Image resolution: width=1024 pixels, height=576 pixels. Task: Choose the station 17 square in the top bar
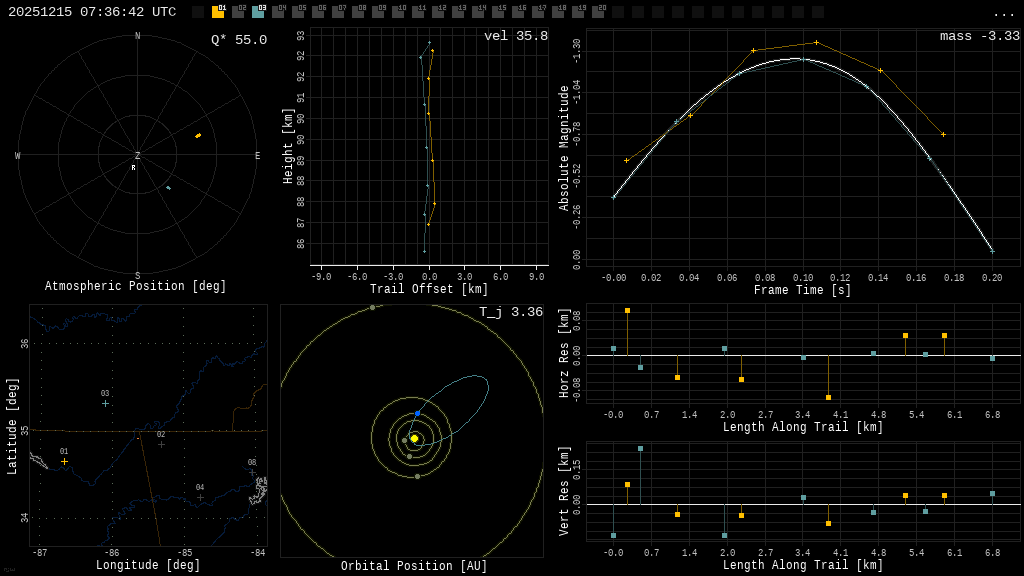click(537, 12)
